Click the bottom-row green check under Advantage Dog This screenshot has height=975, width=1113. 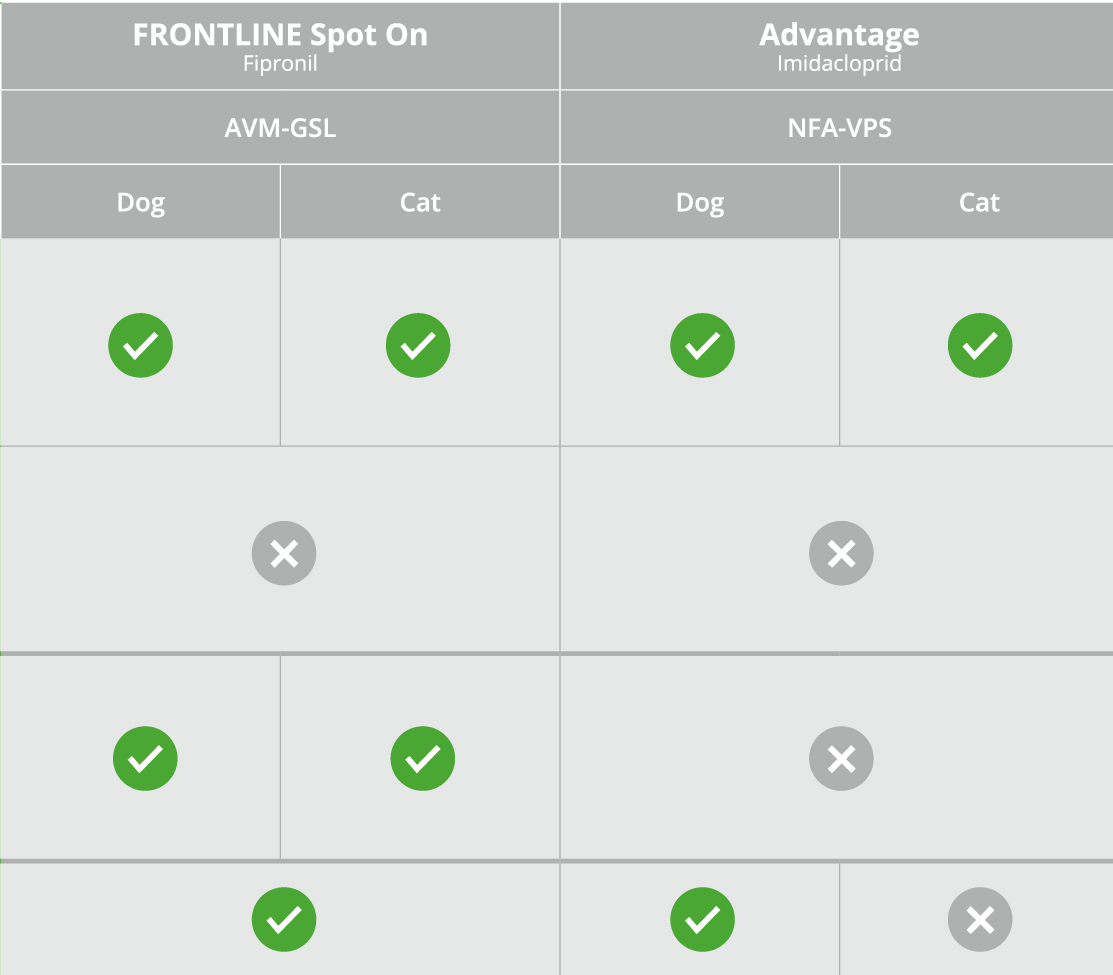[x=702, y=920]
